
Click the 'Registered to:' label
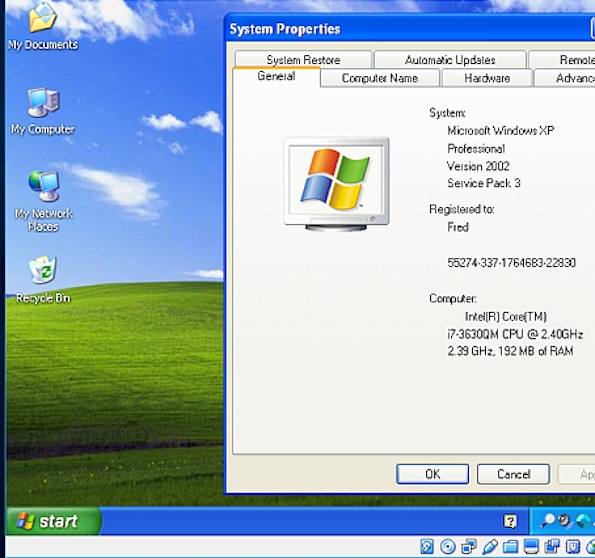pos(462,209)
